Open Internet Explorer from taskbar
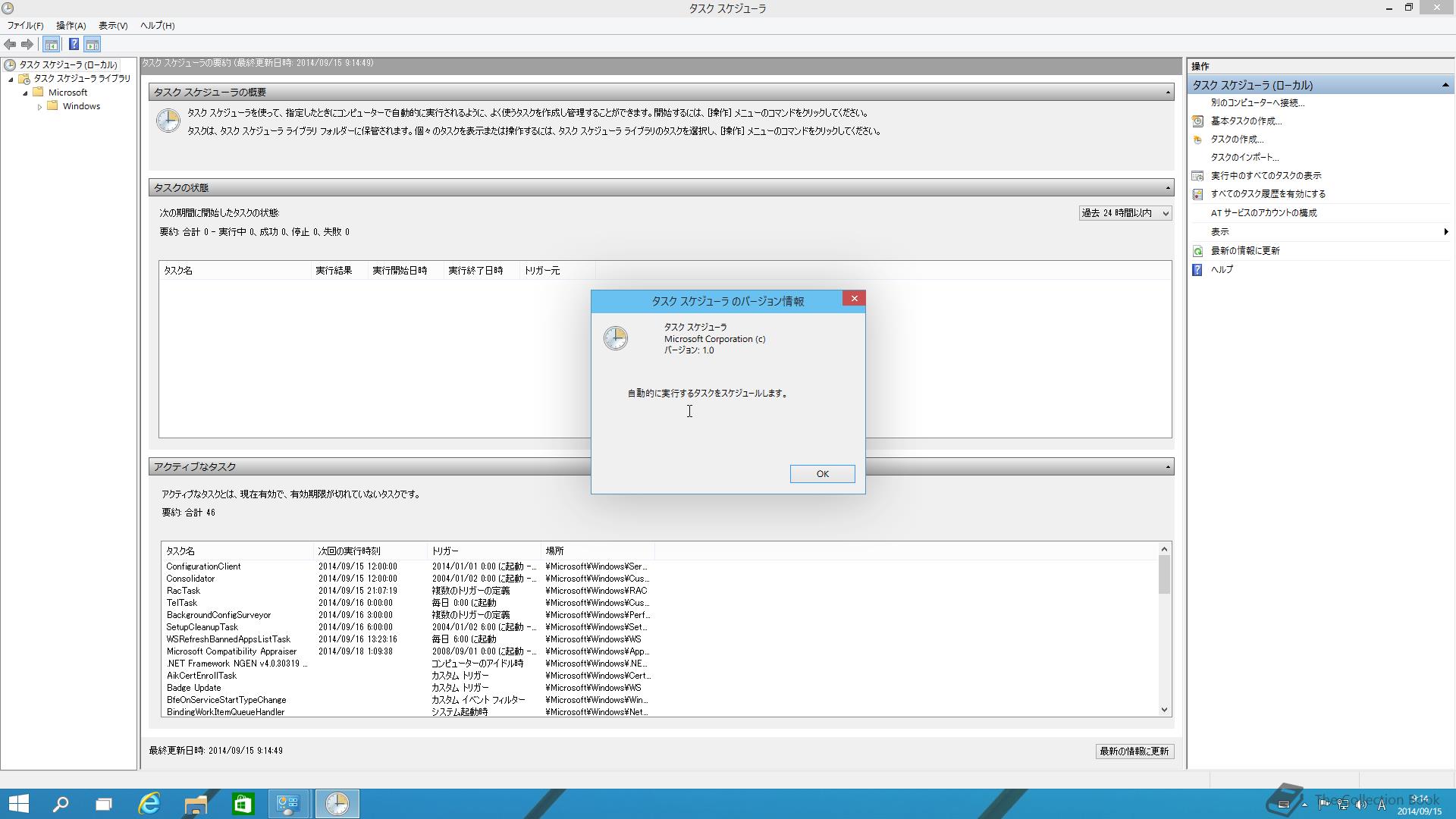 click(149, 804)
